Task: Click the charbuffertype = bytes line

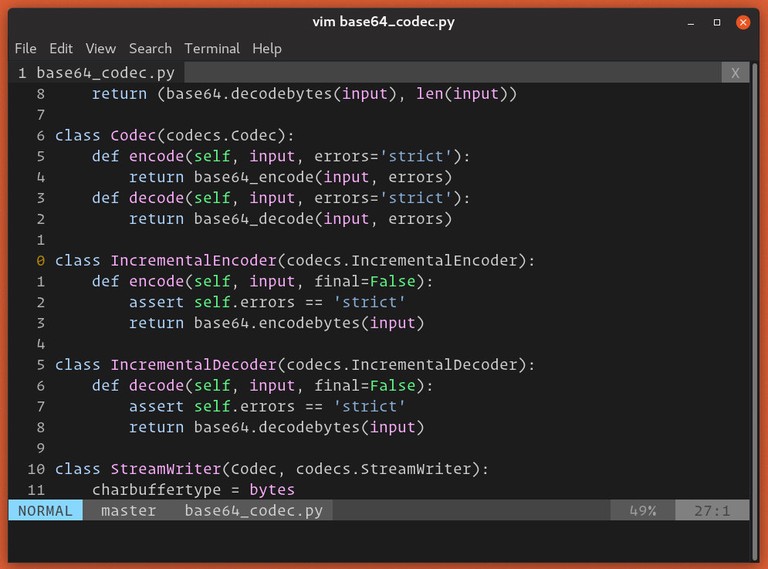Action: coord(193,490)
